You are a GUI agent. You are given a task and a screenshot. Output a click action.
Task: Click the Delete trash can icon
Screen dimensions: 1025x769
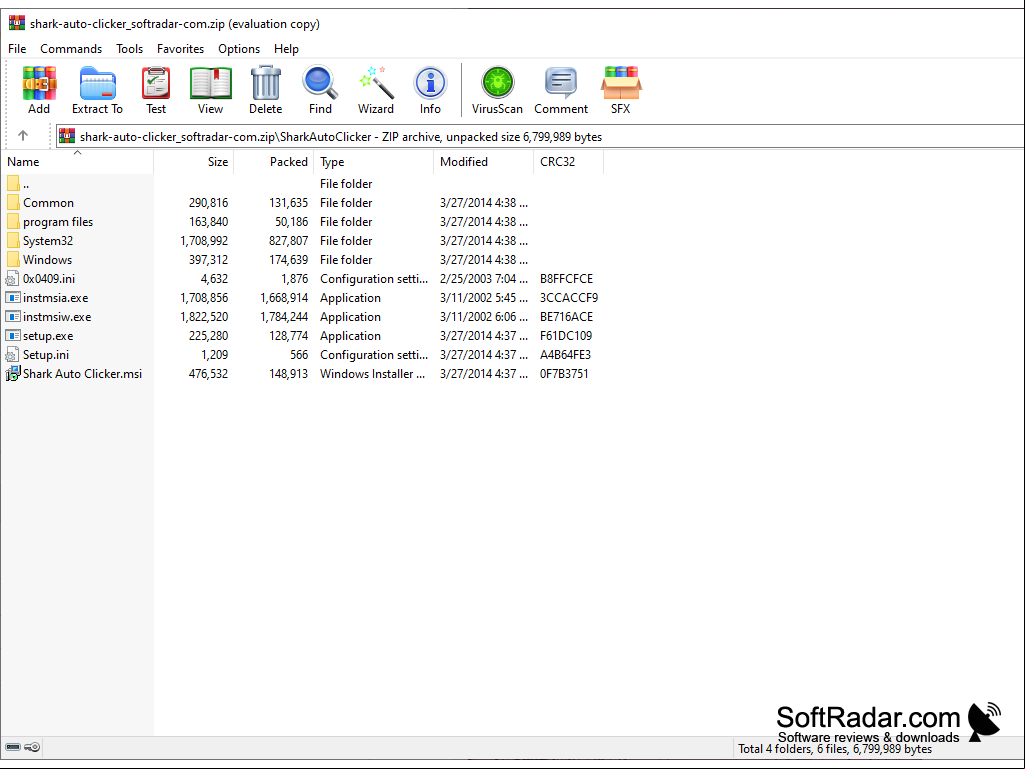pyautogui.click(x=265, y=83)
